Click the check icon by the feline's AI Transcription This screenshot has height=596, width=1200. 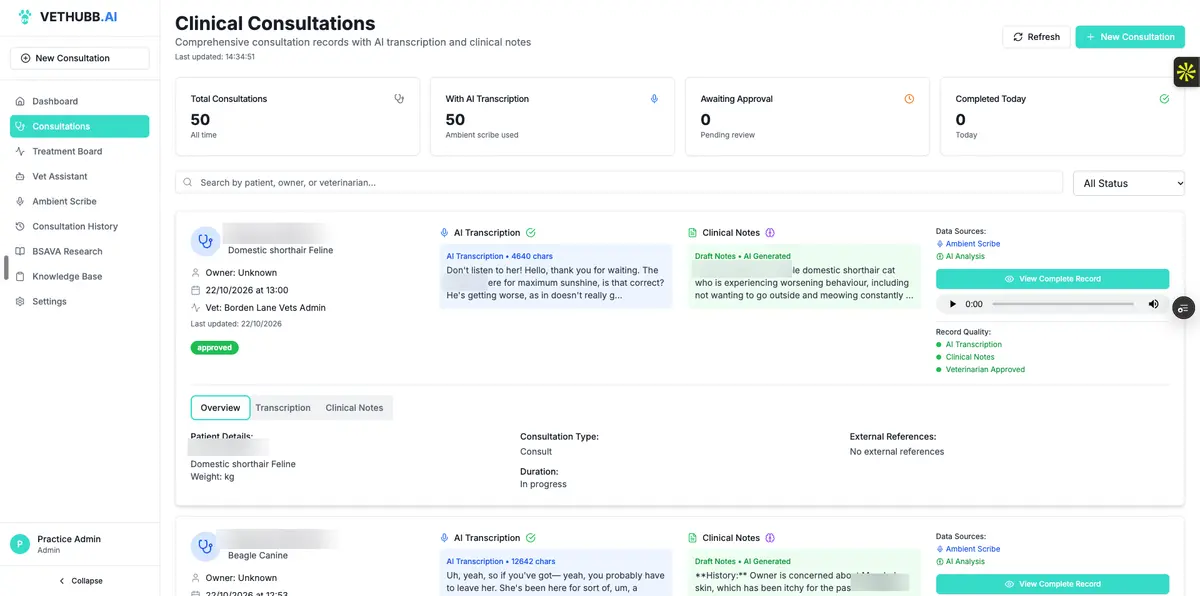pyautogui.click(x=530, y=233)
